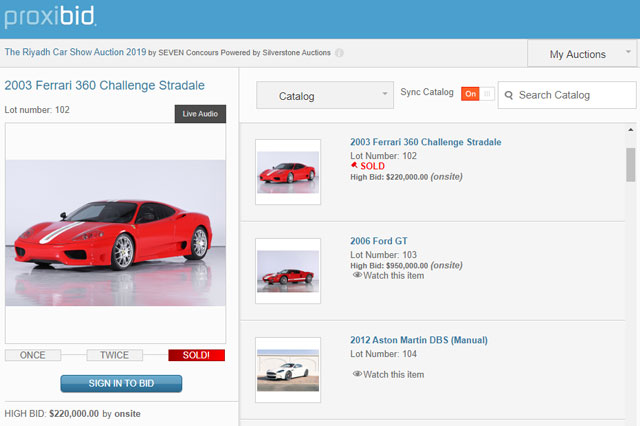640x426 pixels.
Task: Click the catalog scrollbar thumb
Action: pyautogui.click(x=631, y=164)
